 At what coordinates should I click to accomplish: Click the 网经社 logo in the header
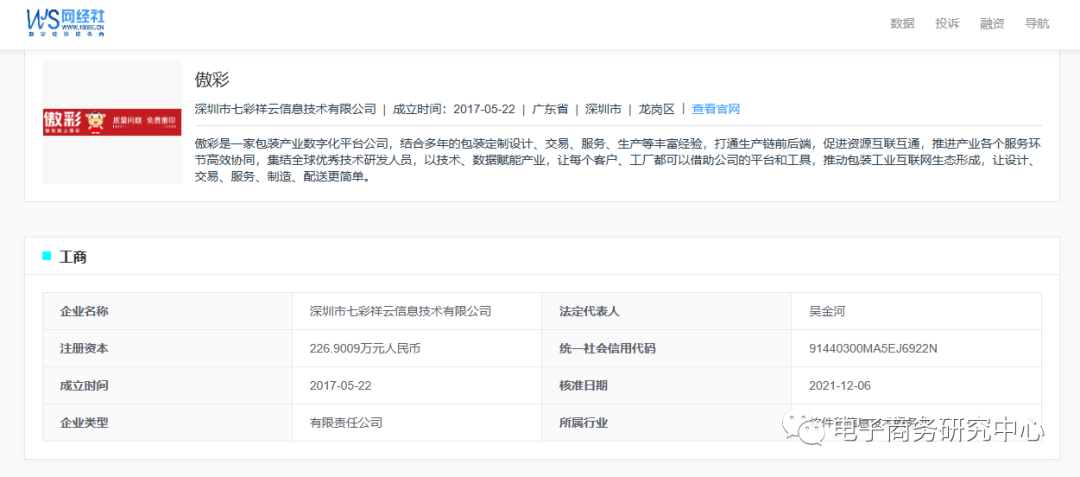click(65, 23)
